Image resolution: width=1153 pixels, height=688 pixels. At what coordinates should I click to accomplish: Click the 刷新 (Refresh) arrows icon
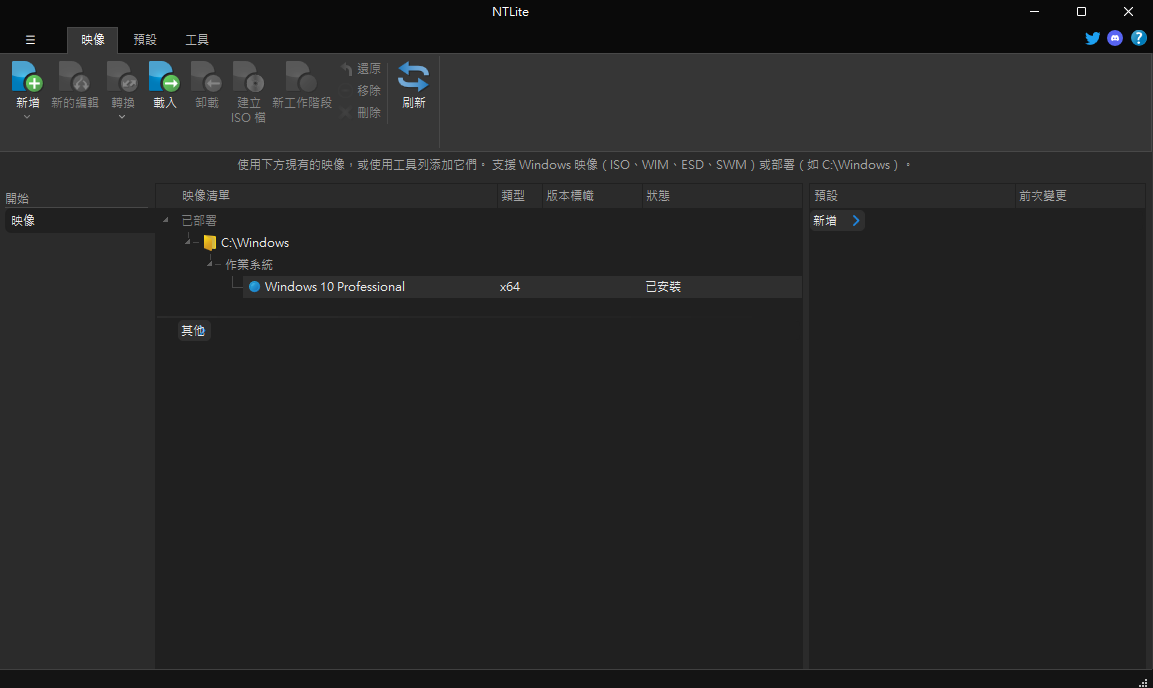pos(413,77)
